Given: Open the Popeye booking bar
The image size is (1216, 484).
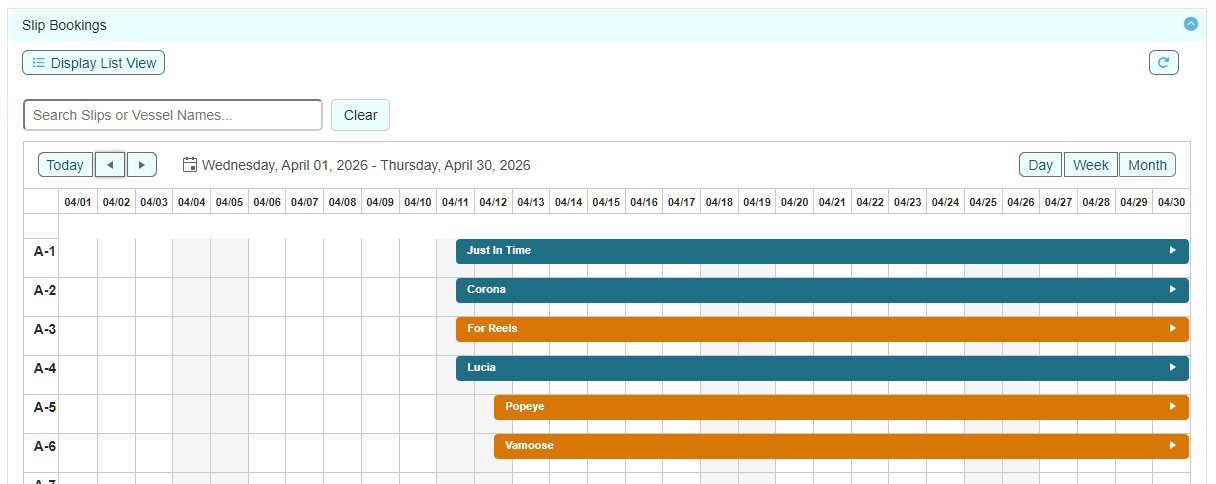Looking at the screenshot, I should coord(841,407).
